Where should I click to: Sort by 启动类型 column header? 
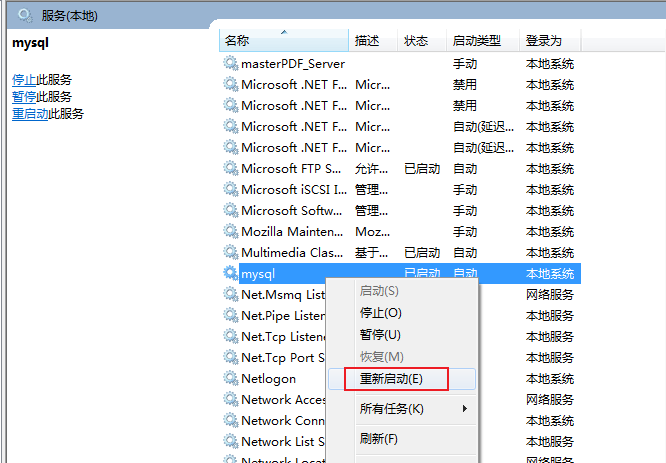click(x=483, y=41)
